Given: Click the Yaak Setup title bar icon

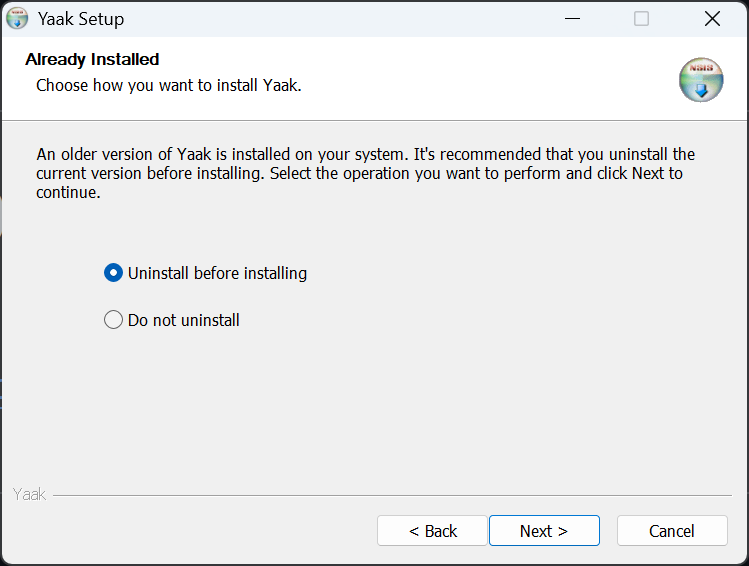Looking at the screenshot, I should point(17,18).
